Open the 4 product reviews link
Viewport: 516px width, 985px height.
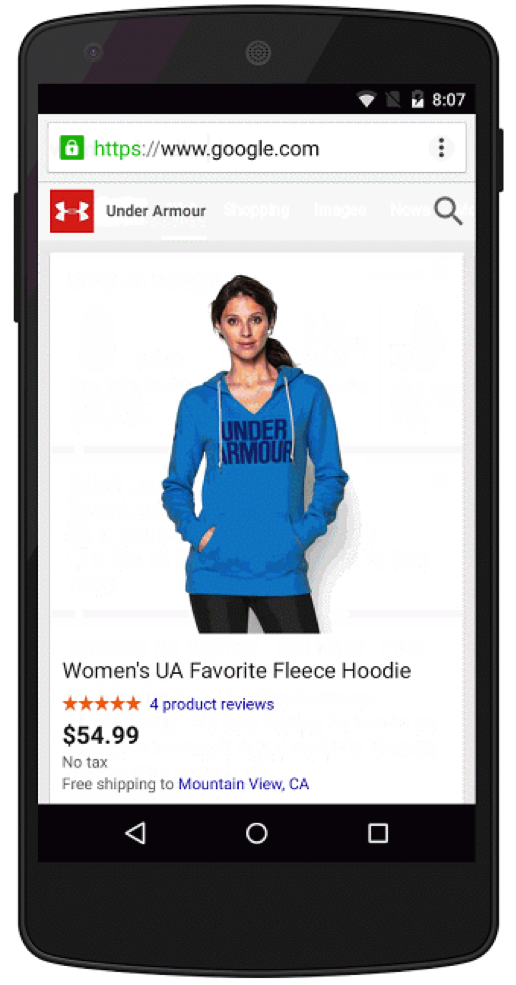point(212,704)
